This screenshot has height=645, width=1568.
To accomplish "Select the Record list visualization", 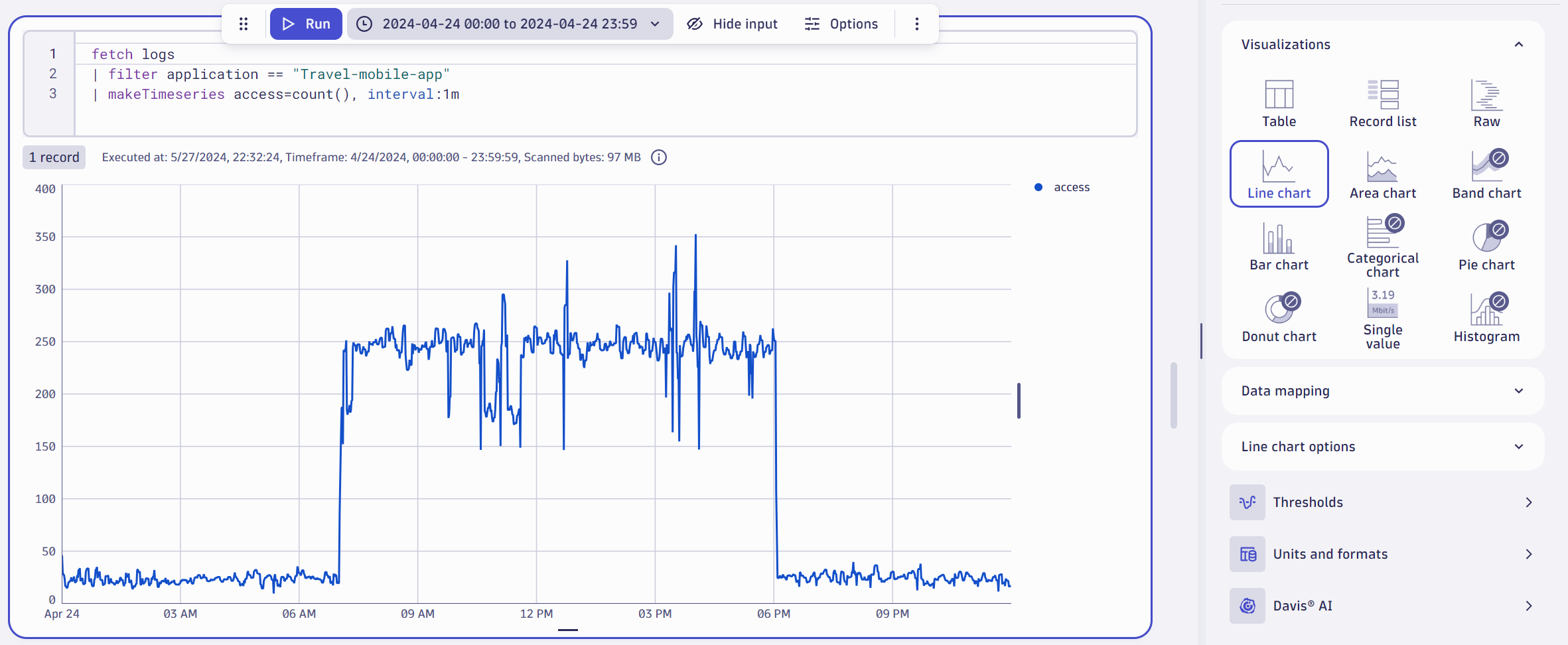I will click(1382, 103).
